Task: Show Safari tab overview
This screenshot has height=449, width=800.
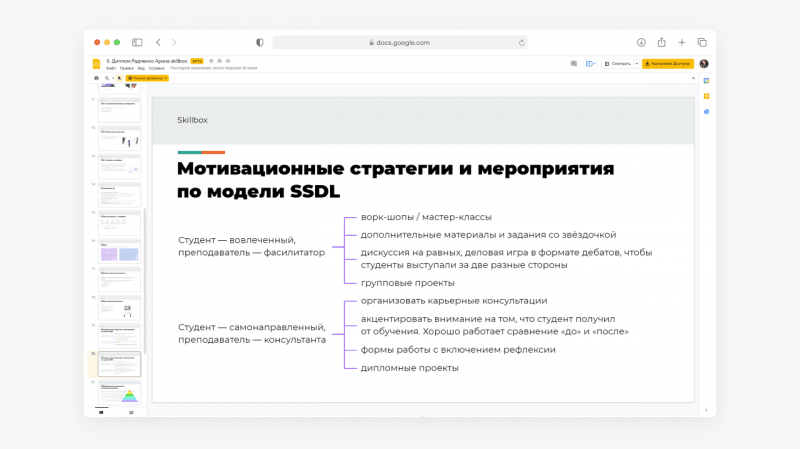Action: point(702,42)
